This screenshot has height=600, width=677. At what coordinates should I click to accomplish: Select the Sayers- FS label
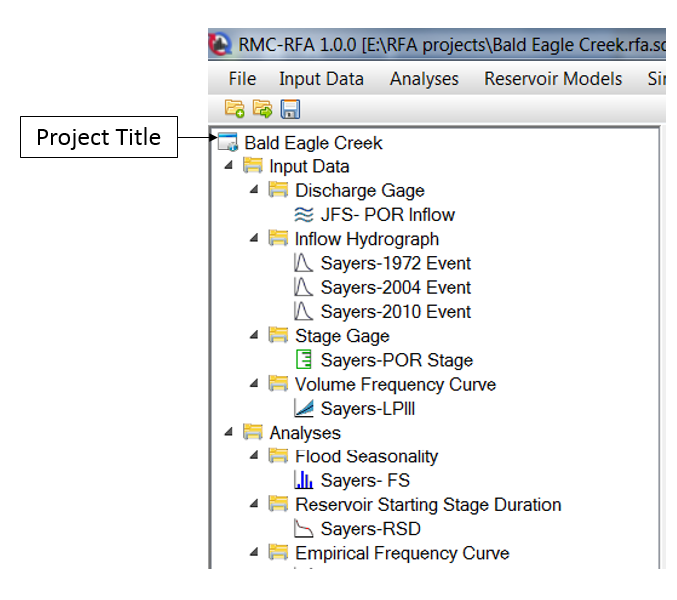point(365,480)
